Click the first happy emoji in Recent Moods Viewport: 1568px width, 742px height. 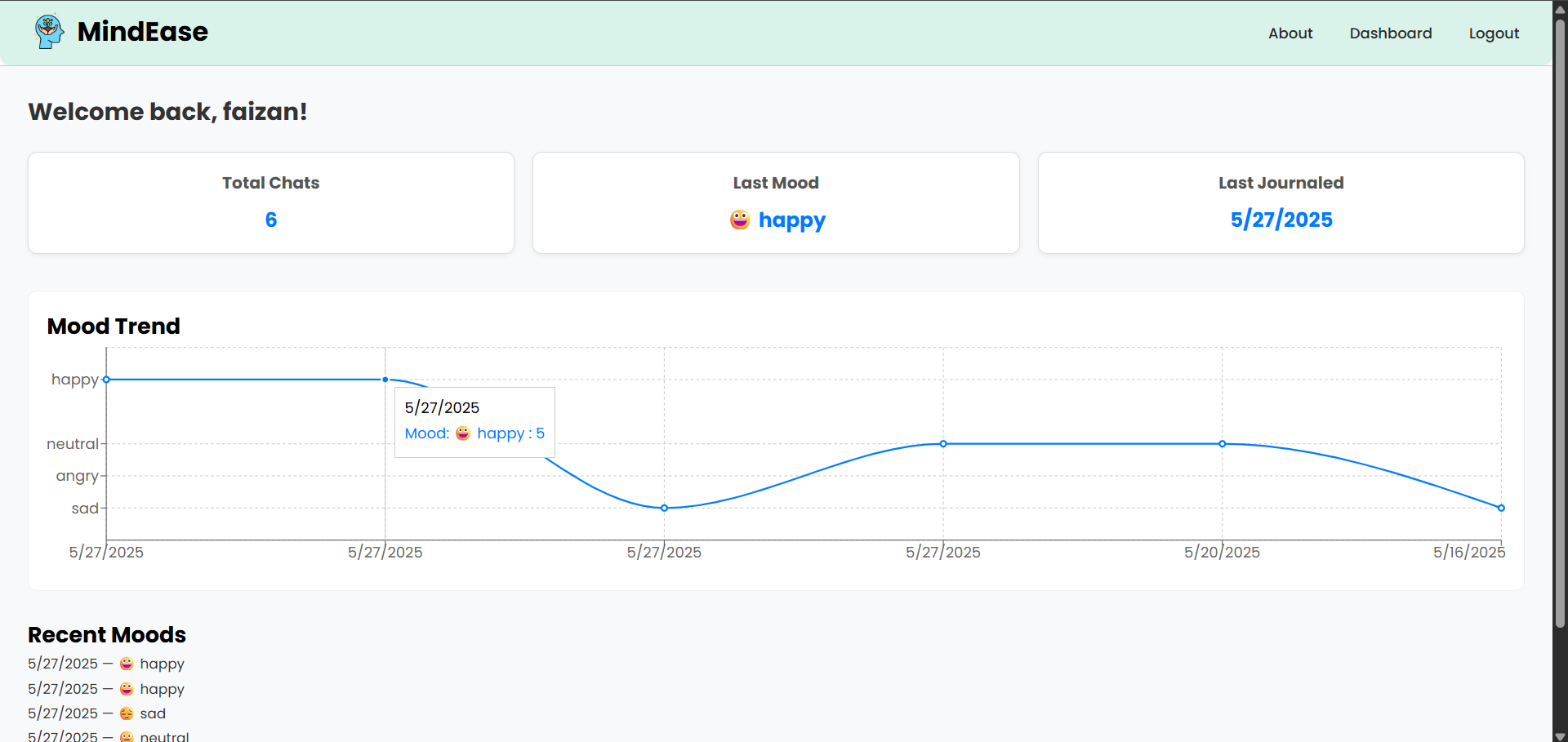coord(127,664)
